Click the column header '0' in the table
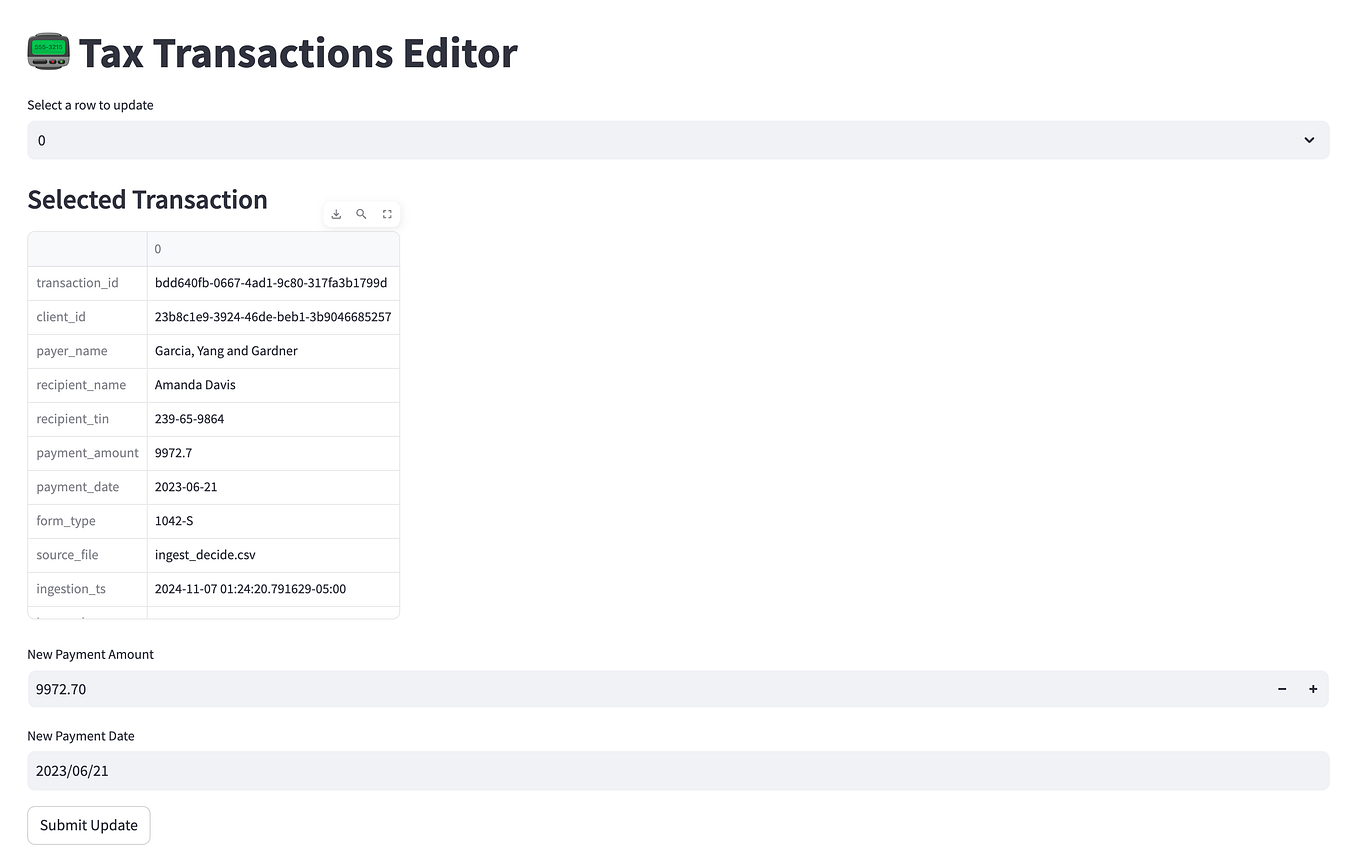This screenshot has width=1358, height=866. 157,248
